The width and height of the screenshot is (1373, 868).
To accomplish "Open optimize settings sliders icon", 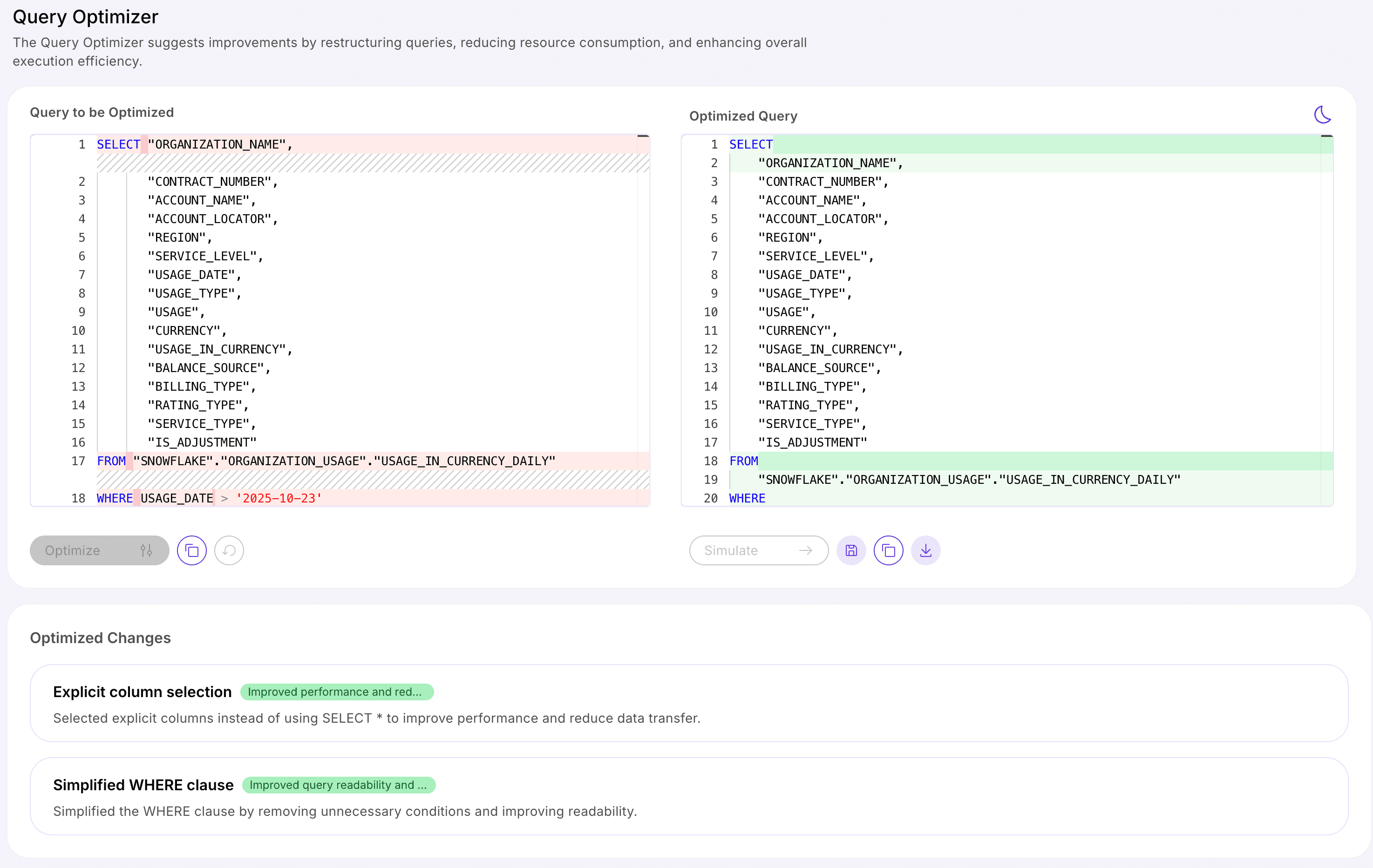I will point(147,550).
